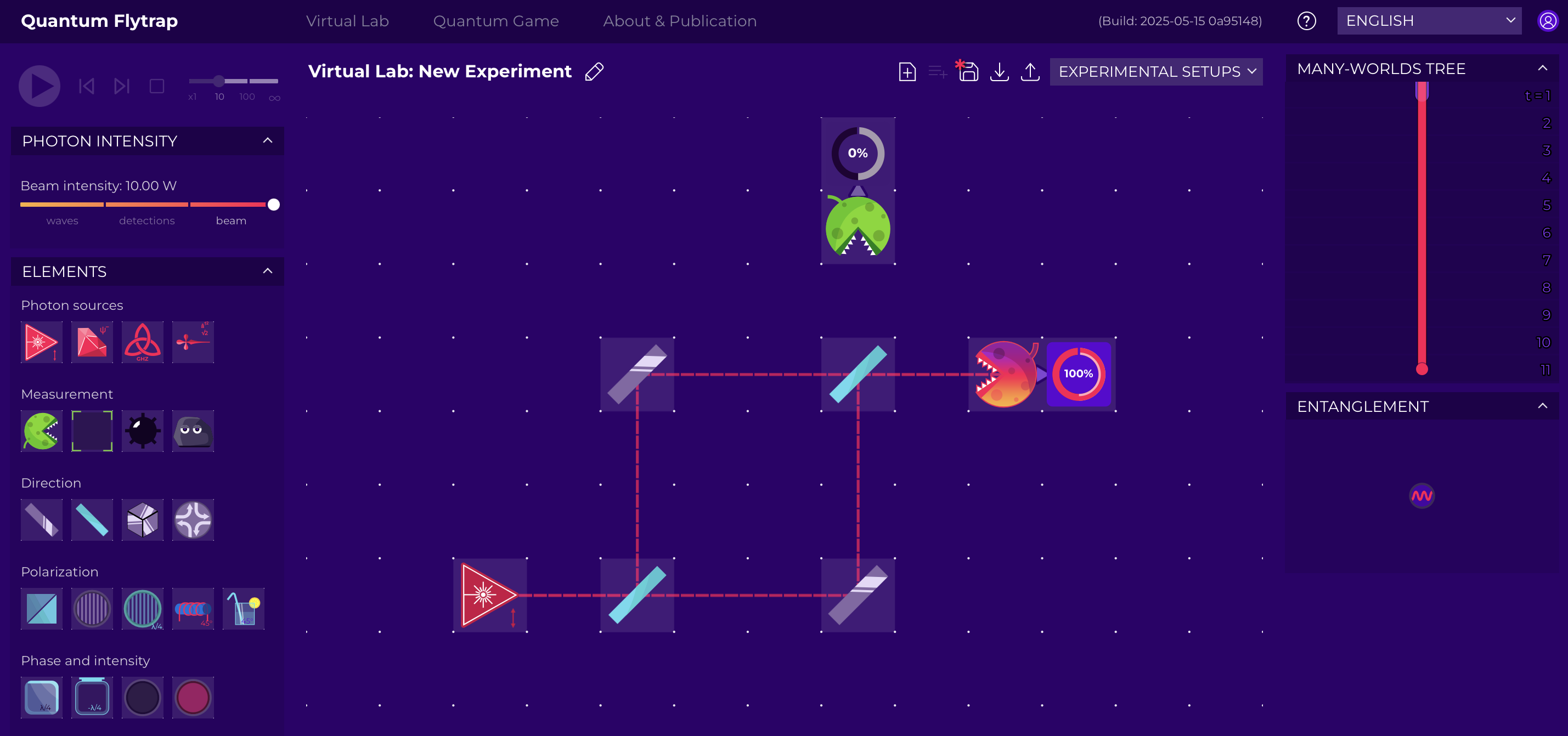The width and height of the screenshot is (1568, 736).
Task: Click the save experiment icon with unsaved changes
Action: click(x=968, y=72)
